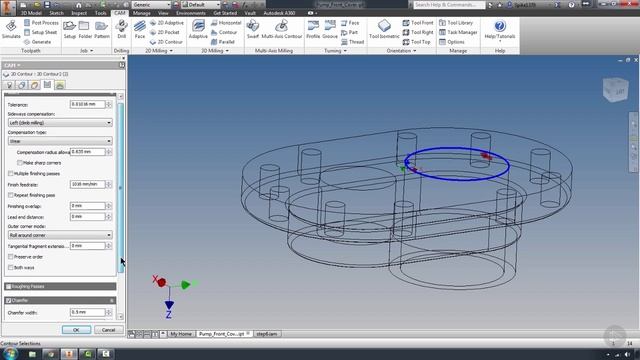Choose turning Profile tool
This screenshot has height=360, width=640.
[313, 29]
